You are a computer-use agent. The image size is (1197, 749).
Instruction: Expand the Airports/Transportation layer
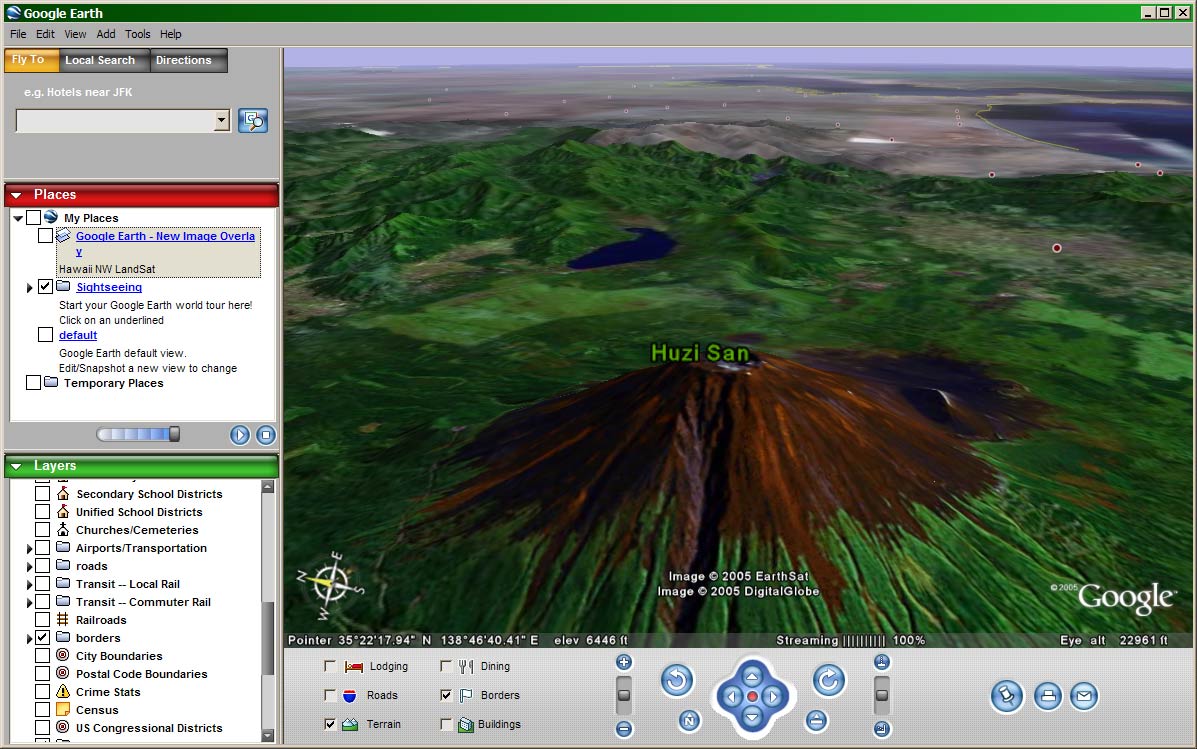click(30, 549)
